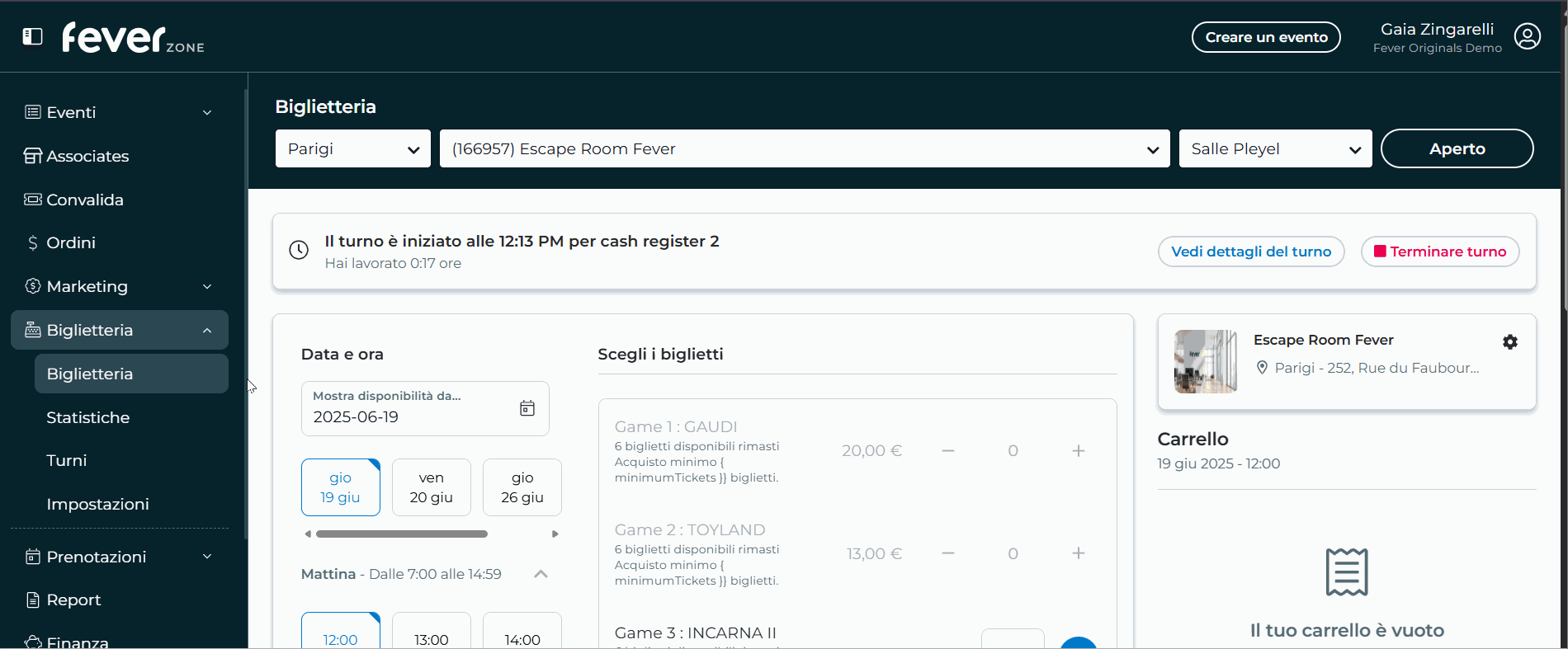Click the Aperto status button
This screenshot has height=649, width=1568.
click(1457, 148)
